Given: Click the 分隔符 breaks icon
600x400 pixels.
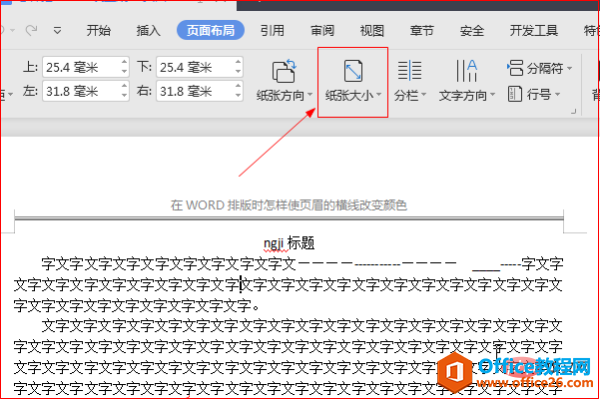Looking at the screenshot, I should (515, 69).
